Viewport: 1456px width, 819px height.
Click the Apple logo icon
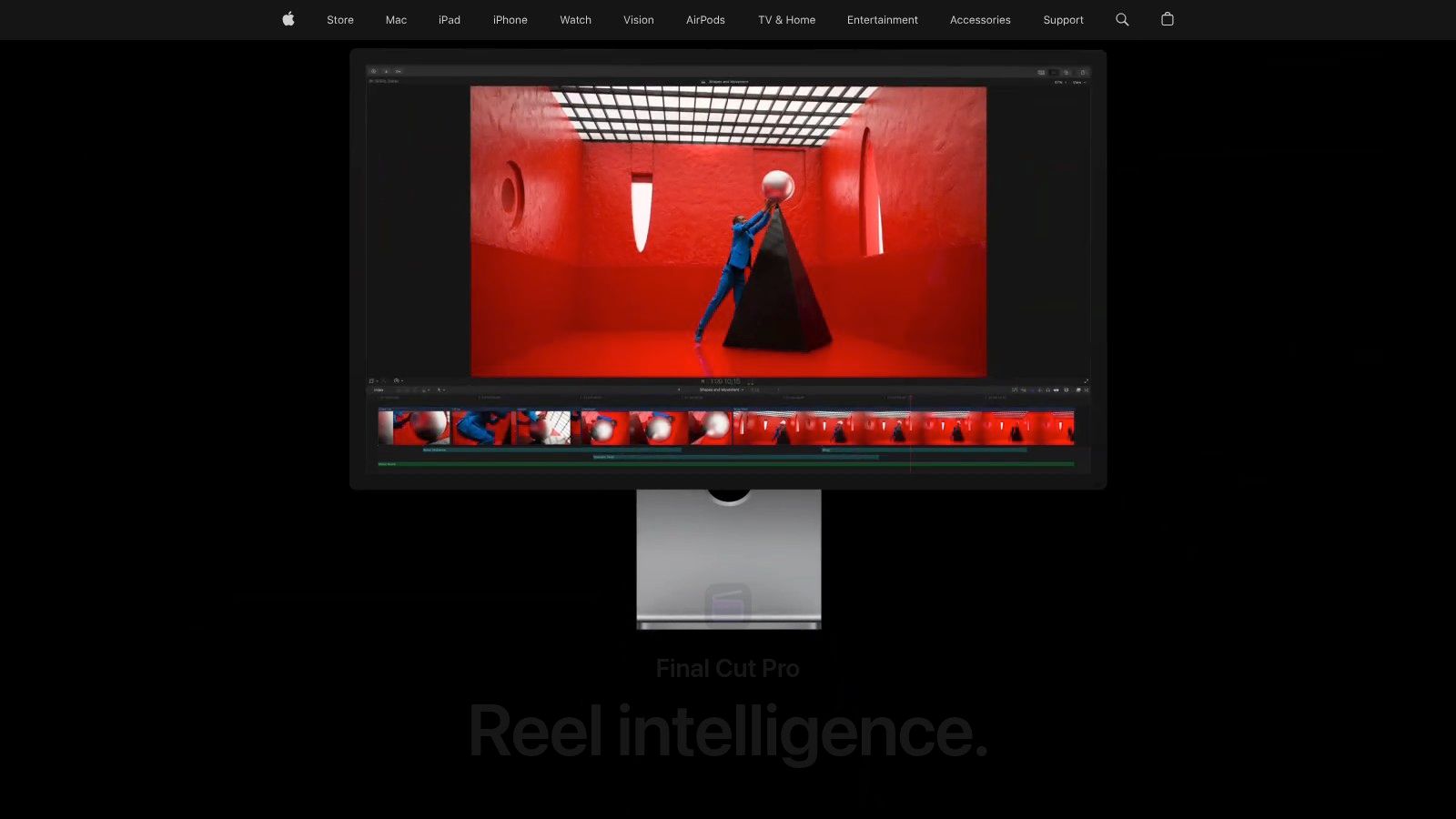[x=288, y=19]
